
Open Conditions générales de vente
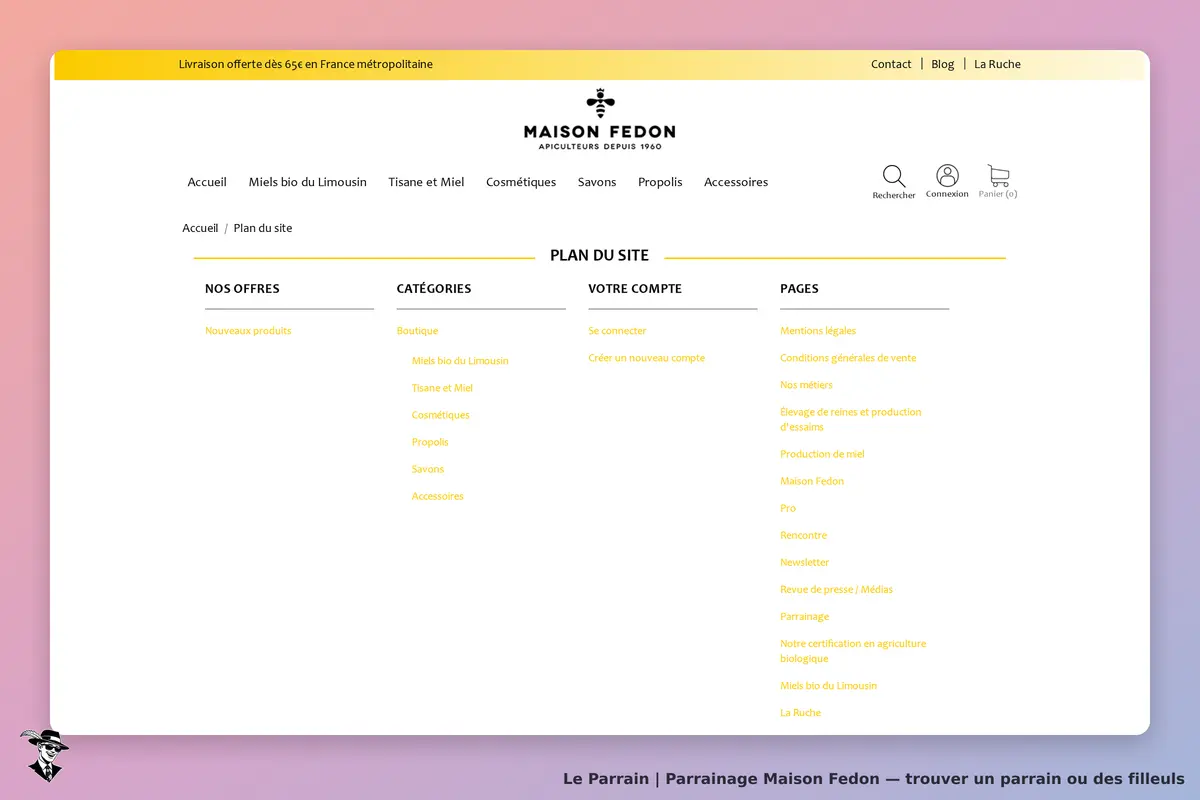[848, 358]
